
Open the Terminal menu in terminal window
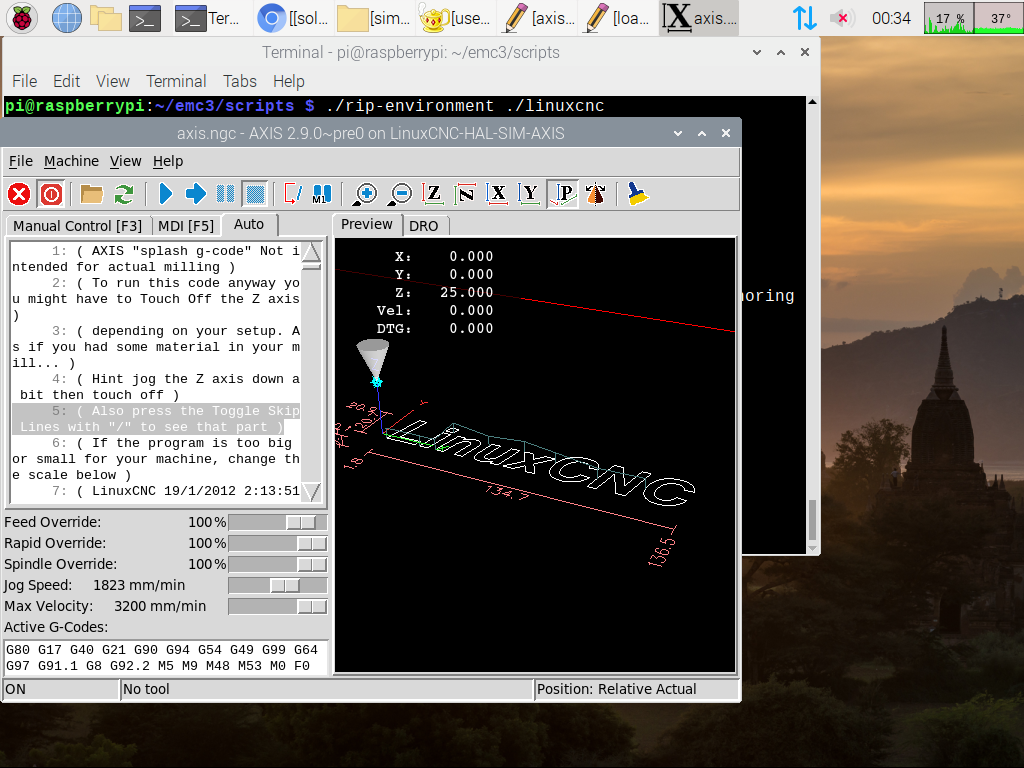click(x=176, y=81)
